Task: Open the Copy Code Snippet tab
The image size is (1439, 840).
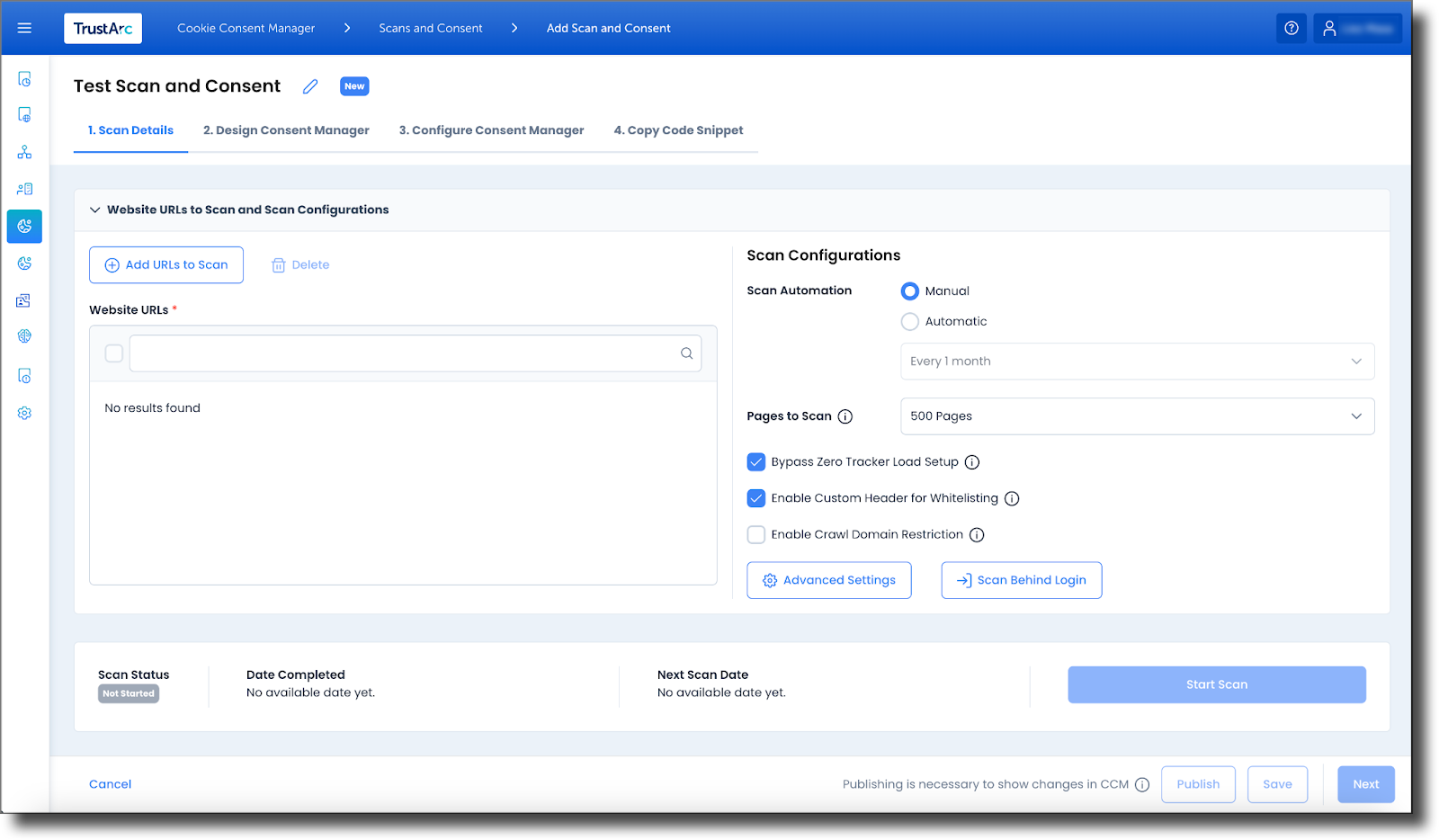Action: 678,130
